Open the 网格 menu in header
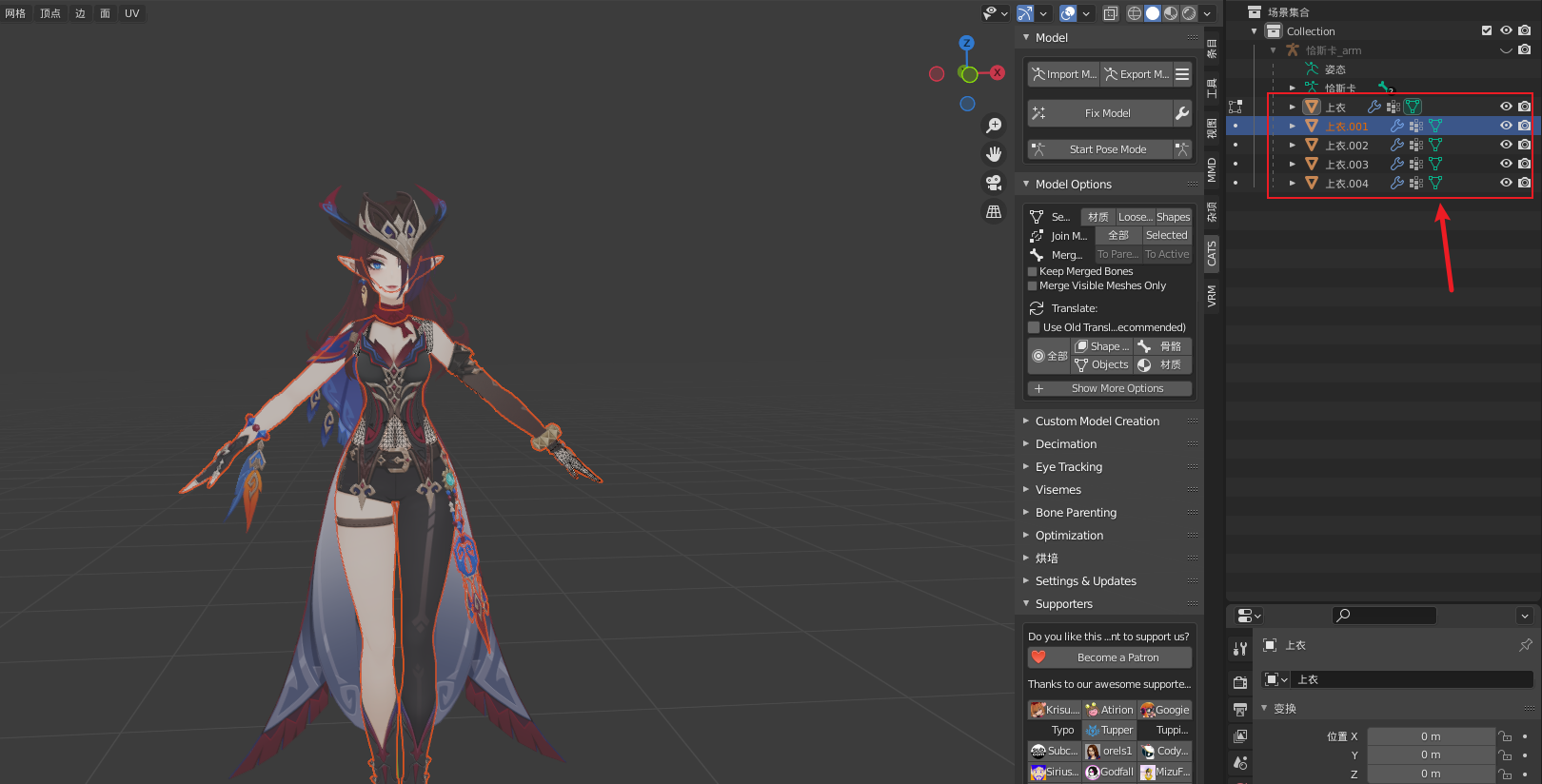1542x784 pixels. pos(15,13)
